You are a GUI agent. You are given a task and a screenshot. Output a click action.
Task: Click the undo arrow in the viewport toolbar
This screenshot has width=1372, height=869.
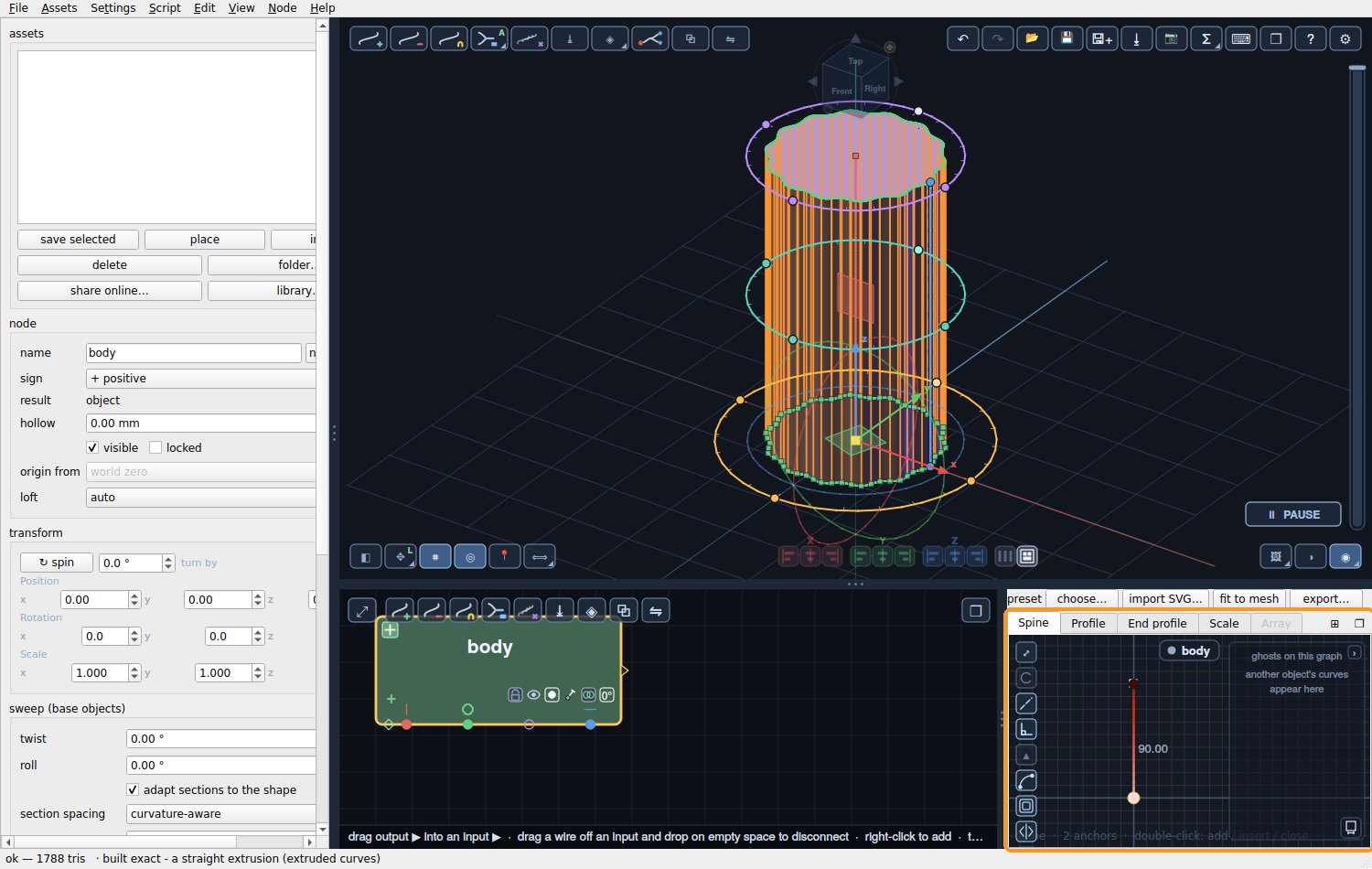[962, 38]
